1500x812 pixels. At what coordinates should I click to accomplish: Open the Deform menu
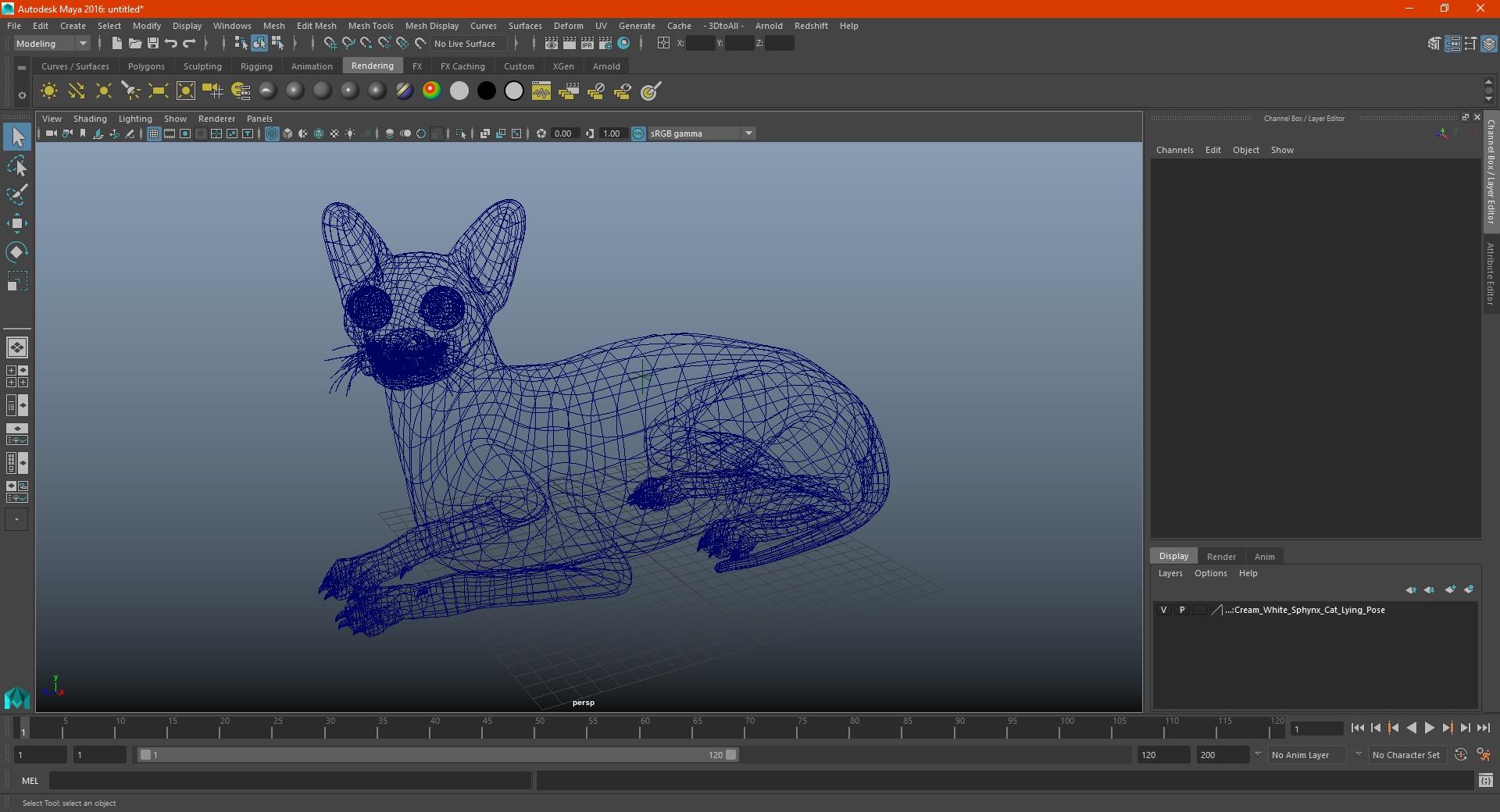click(x=569, y=26)
